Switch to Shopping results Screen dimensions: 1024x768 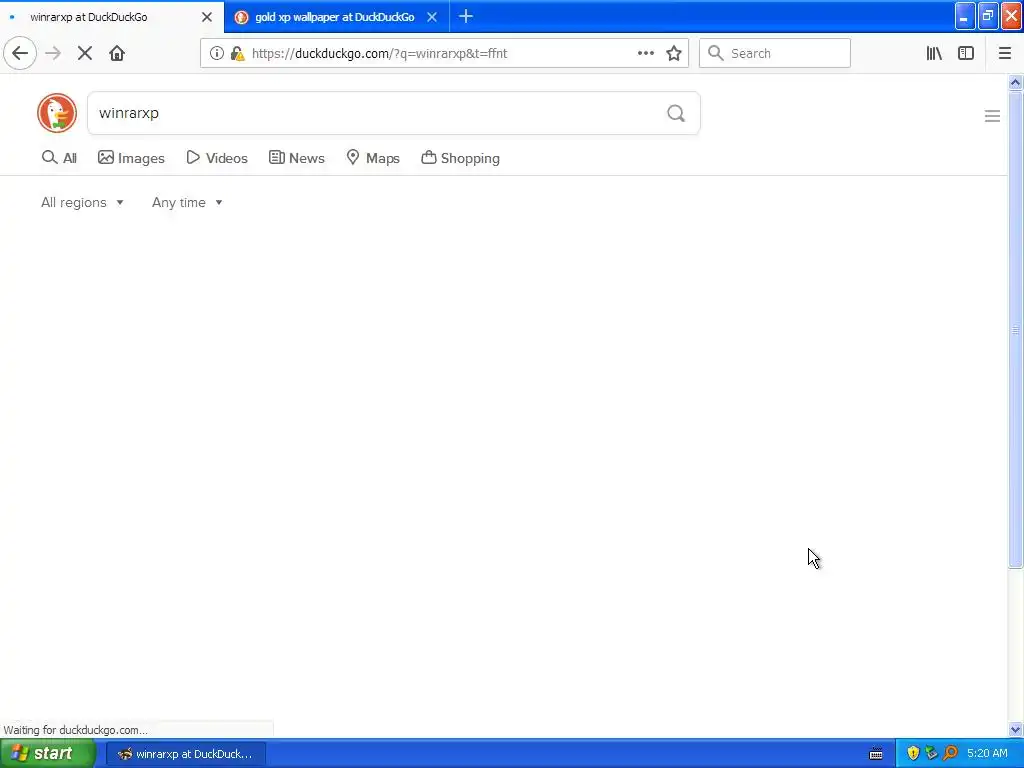(460, 158)
